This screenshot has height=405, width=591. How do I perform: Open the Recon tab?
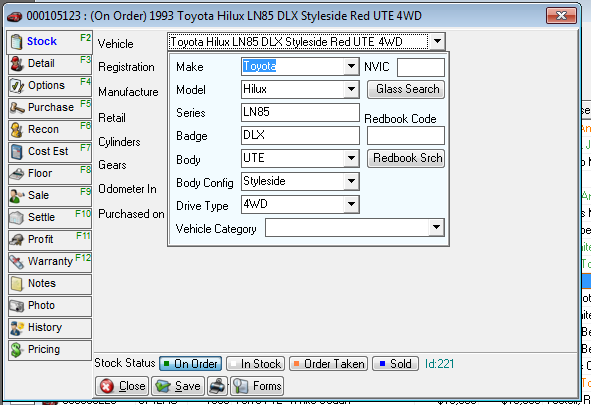pyautogui.click(x=50, y=130)
